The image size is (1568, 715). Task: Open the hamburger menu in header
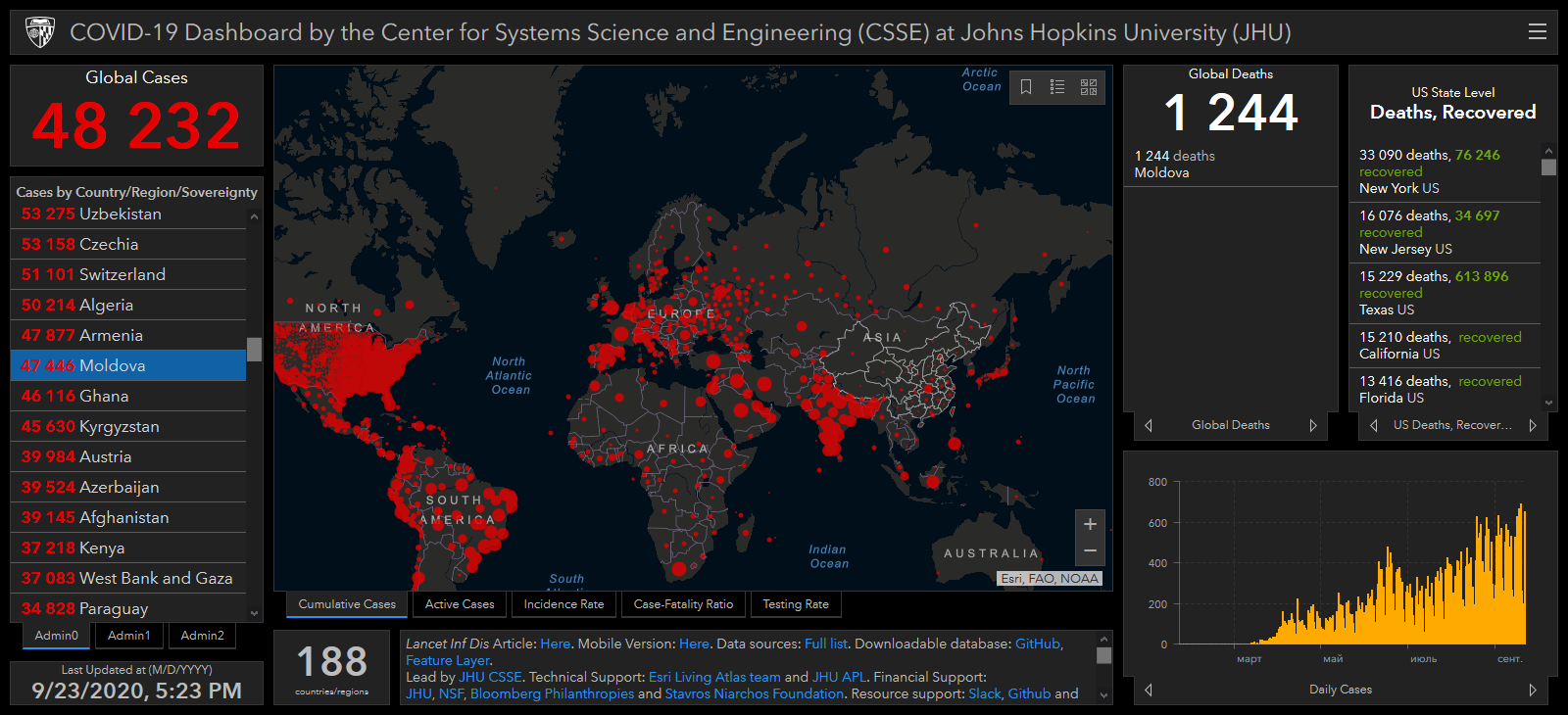tap(1537, 31)
